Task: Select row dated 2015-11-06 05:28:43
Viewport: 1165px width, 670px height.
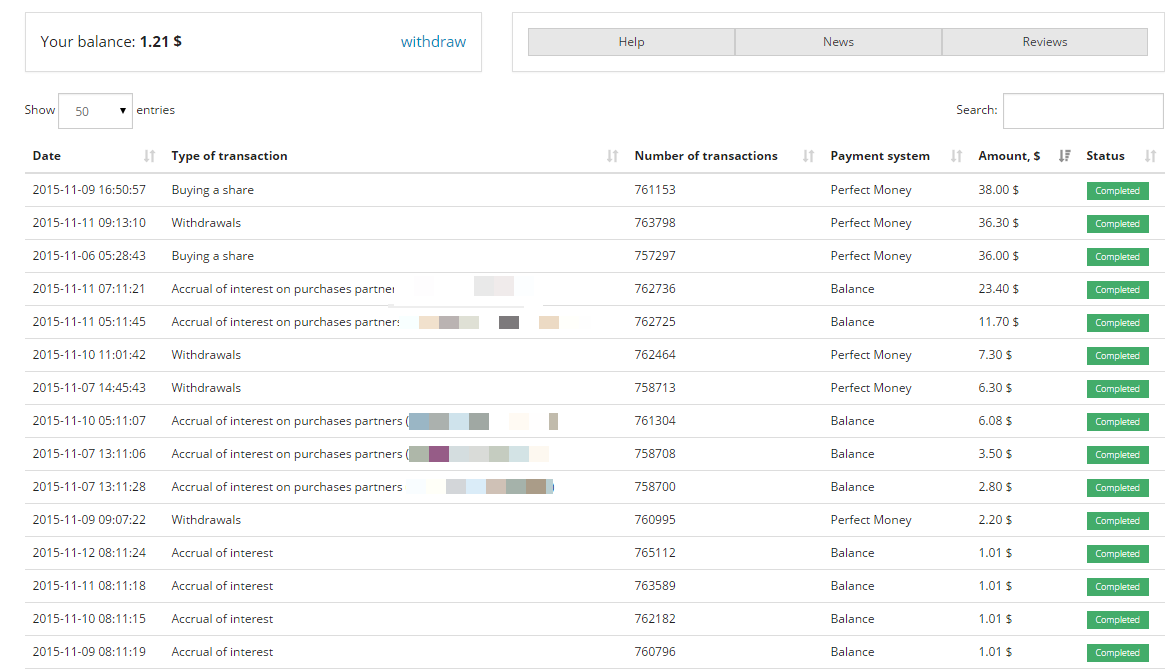Action: coord(89,256)
